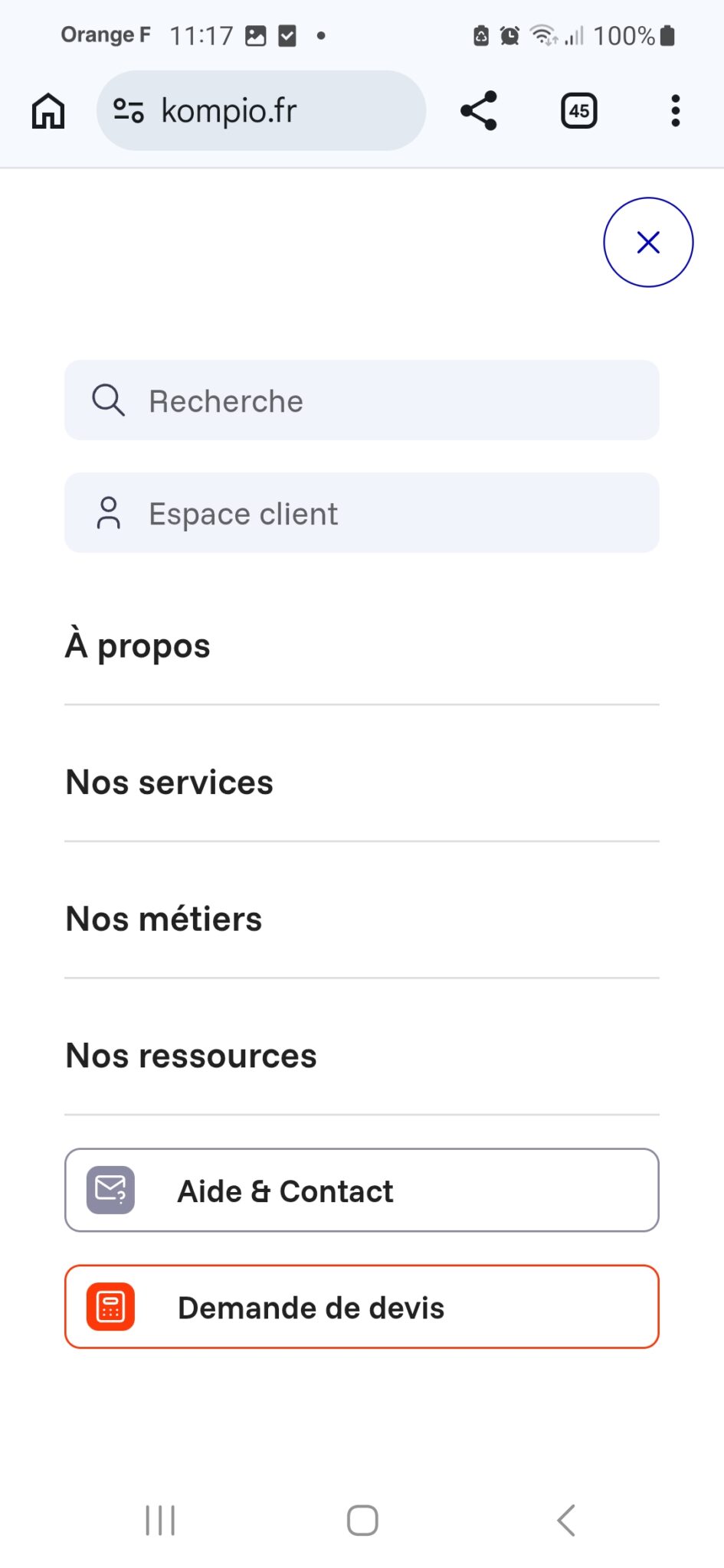Tap the envelope icon for Aide & Contact
Screen dimensions: 724x1568
tap(110, 1190)
